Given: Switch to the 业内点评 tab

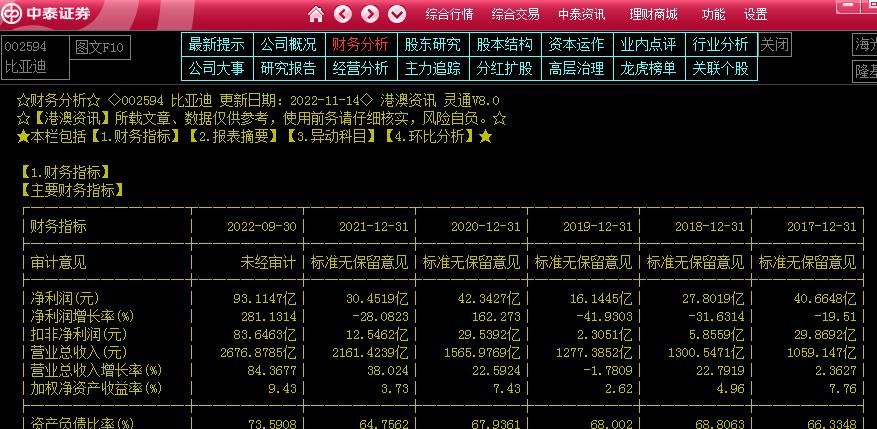Looking at the screenshot, I should pos(649,44).
